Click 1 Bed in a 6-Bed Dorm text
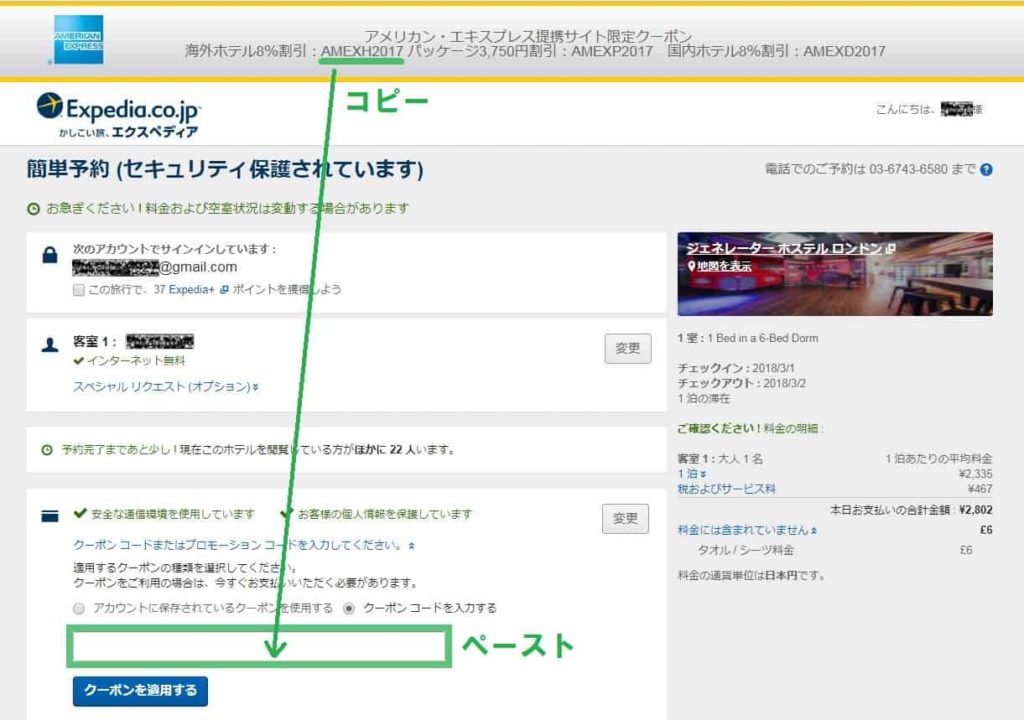Viewport: 1024px width, 720px height. coord(763,338)
